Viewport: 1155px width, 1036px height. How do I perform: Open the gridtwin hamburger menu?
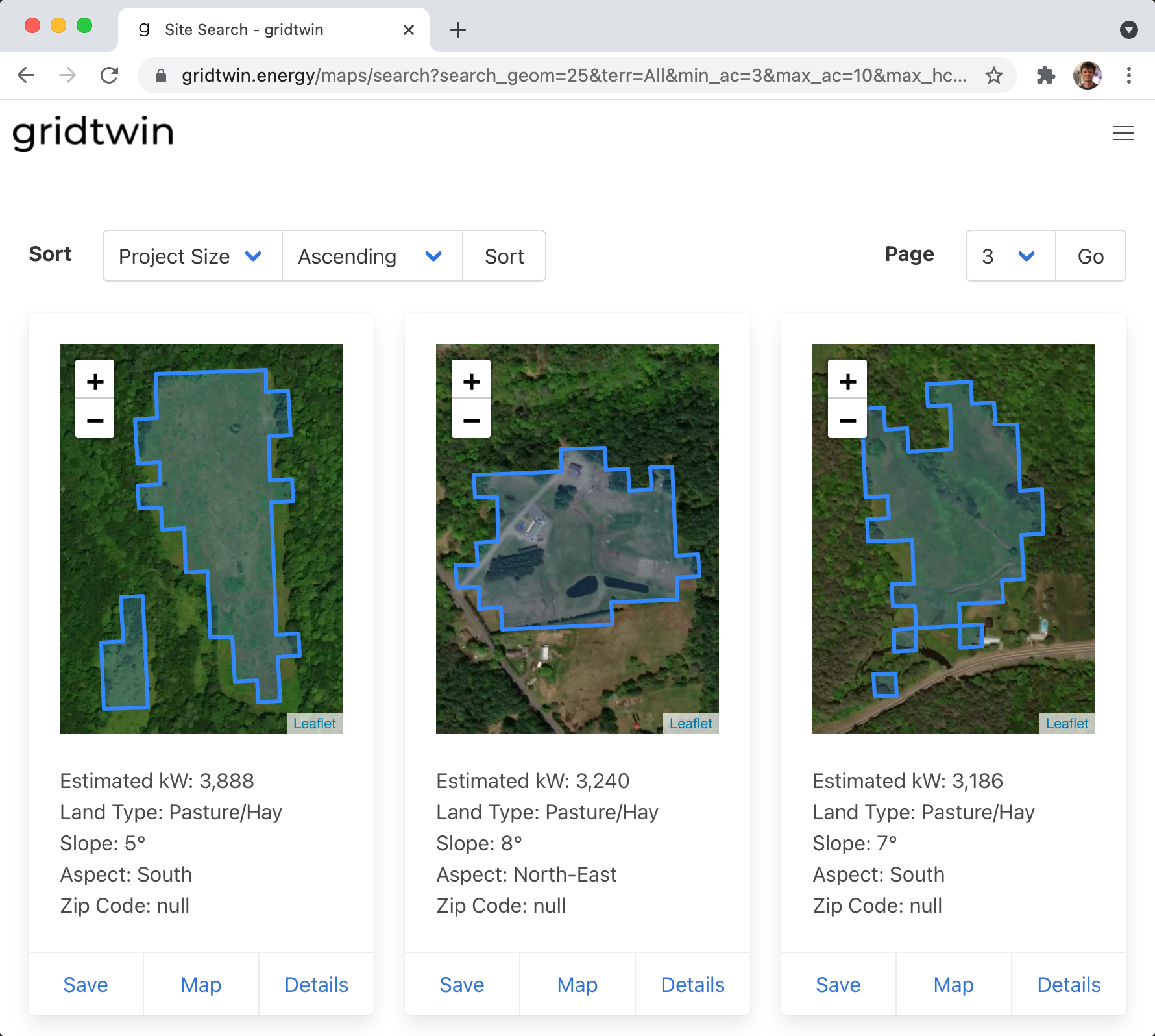[1124, 133]
